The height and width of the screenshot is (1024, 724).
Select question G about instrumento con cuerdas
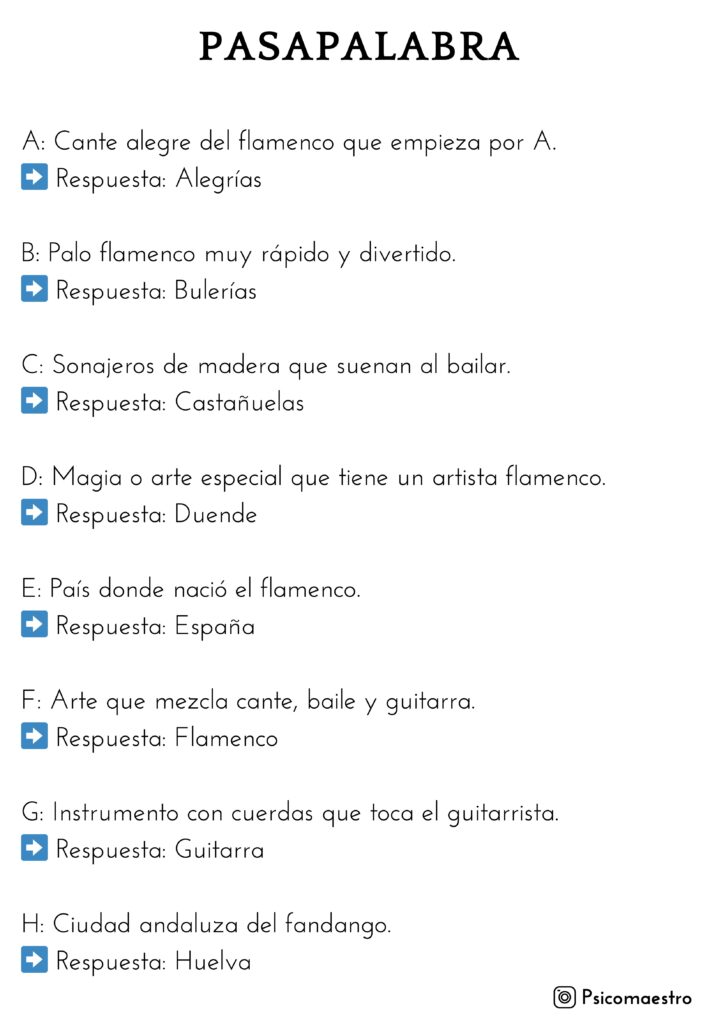pos(290,814)
